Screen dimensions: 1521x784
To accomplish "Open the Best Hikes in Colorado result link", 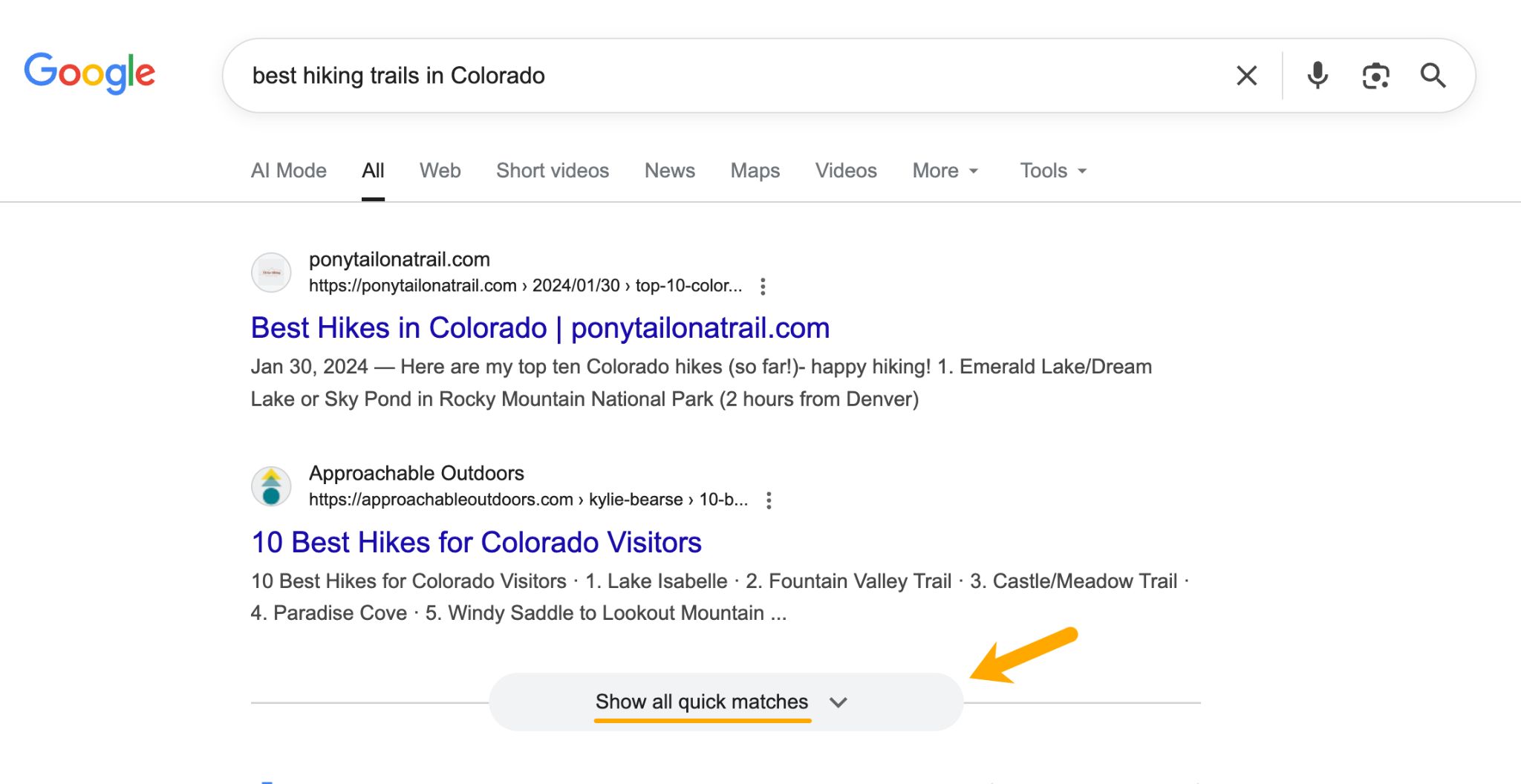I will [540, 327].
